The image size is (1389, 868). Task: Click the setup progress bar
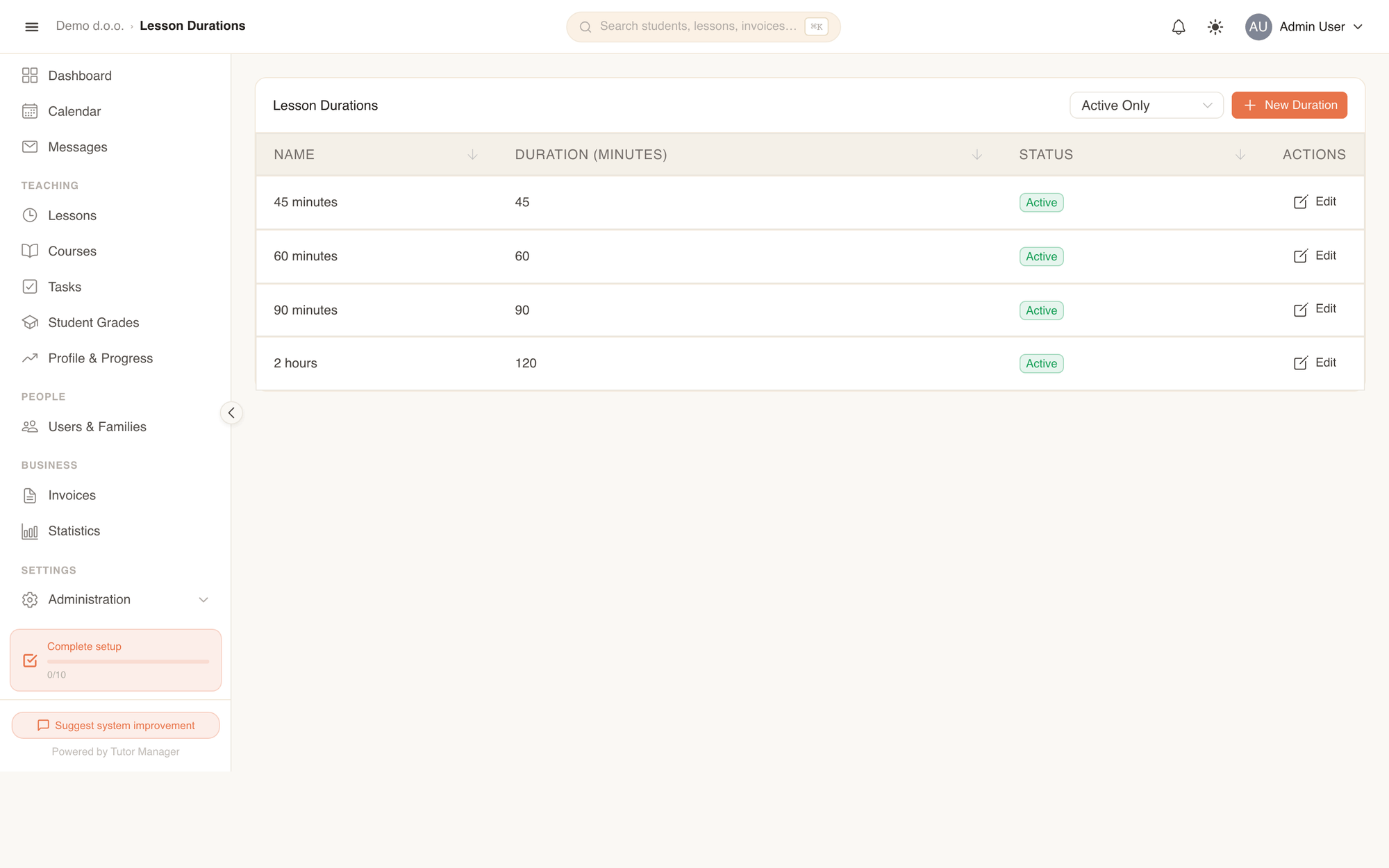coord(128,661)
